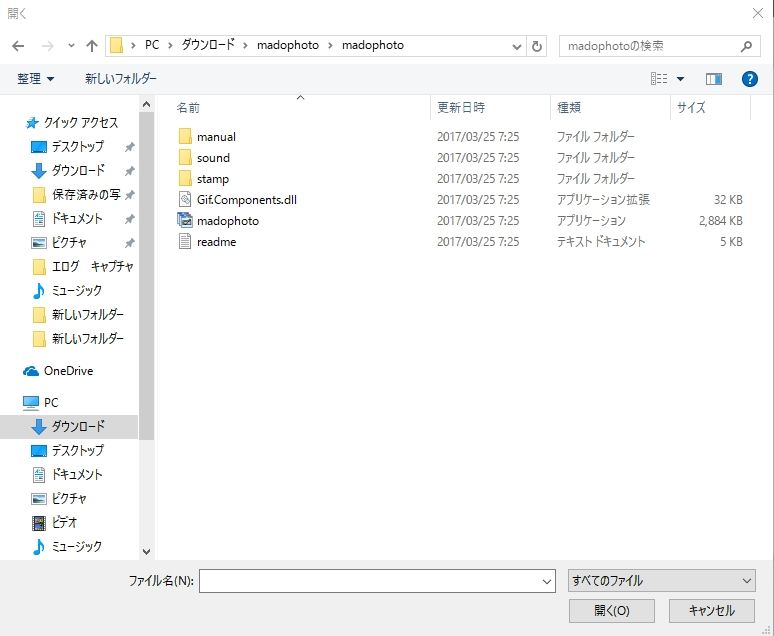Open the 整理 menu
This screenshot has height=636, width=774.
(36, 79)
